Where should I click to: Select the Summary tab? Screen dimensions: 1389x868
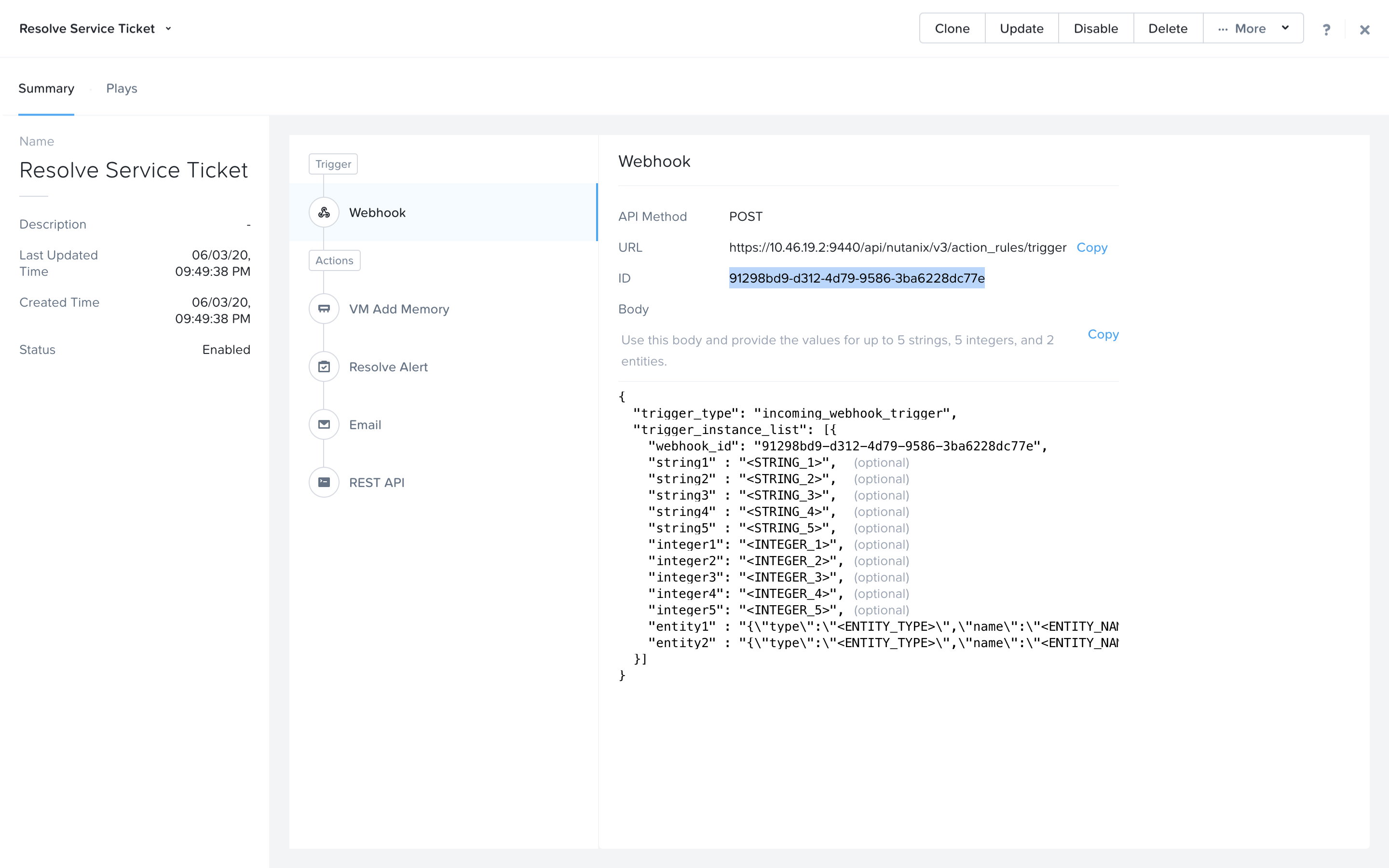(x=46, y=88)
